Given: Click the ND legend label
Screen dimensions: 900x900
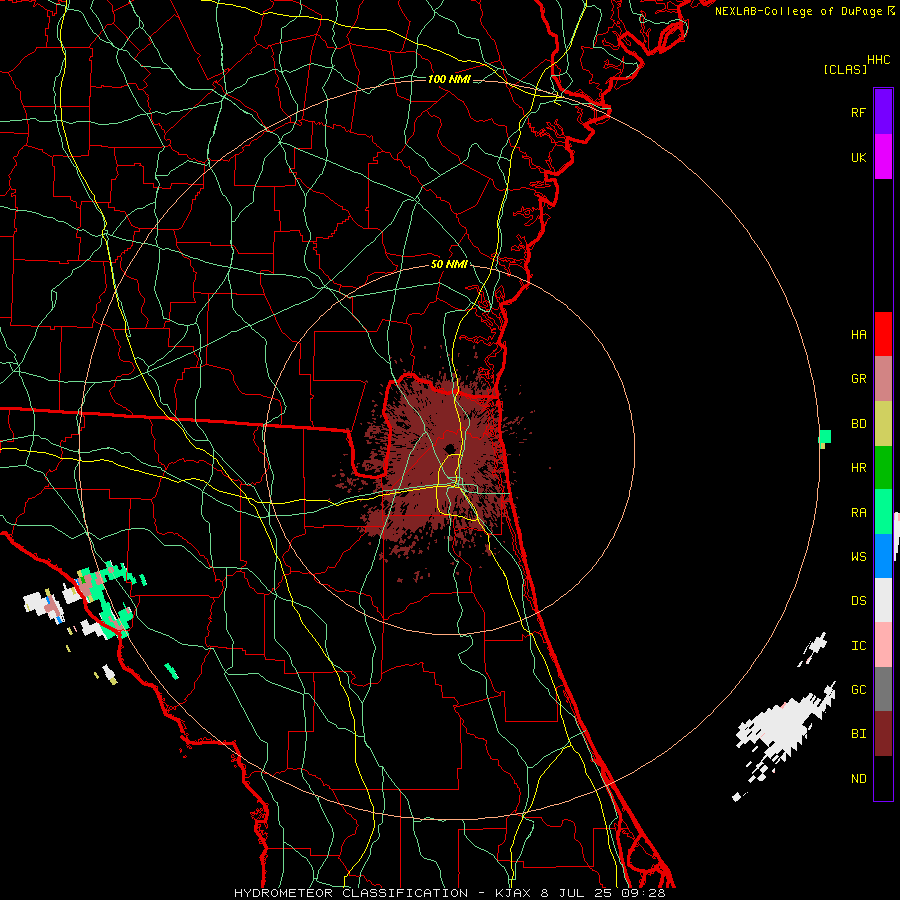Looking at the screenshot, I should [x=858, y=778].
